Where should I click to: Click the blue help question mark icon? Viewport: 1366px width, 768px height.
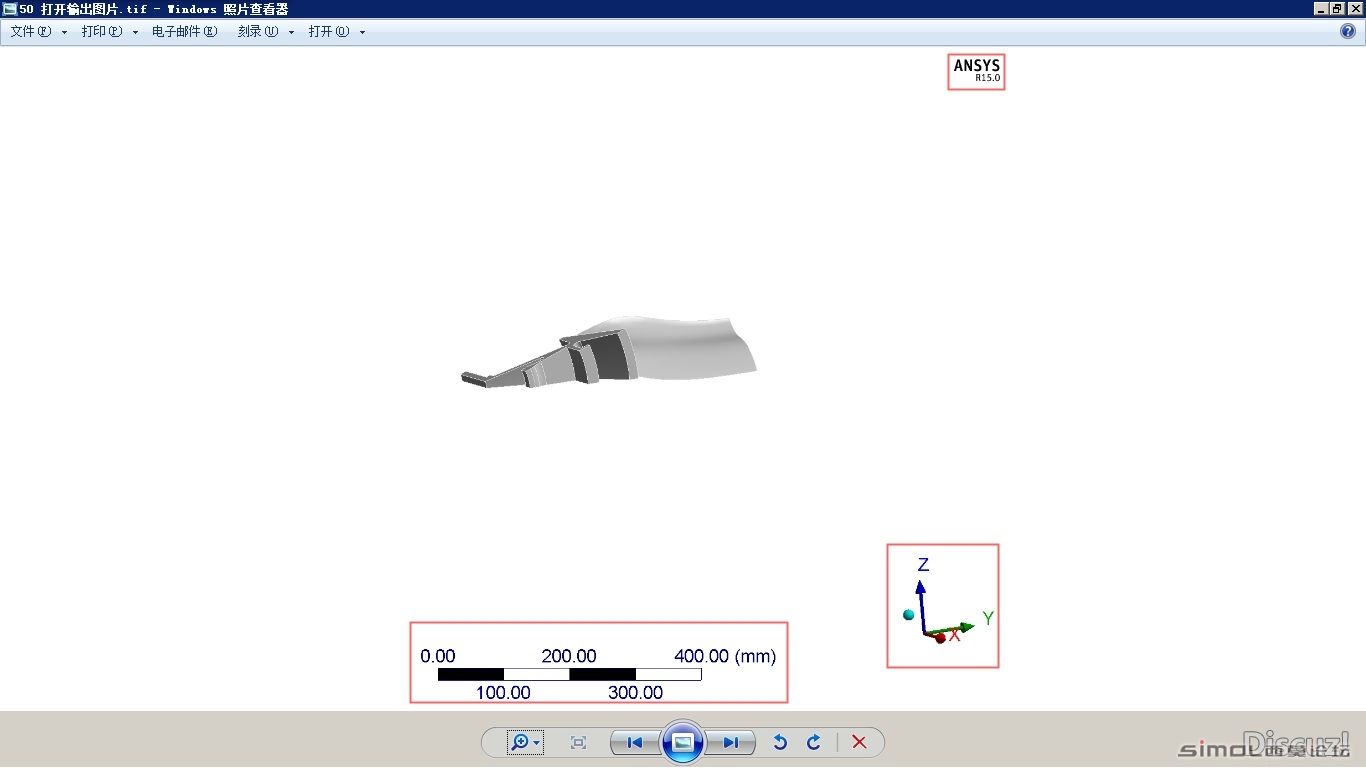click(x=1347, y=31)
